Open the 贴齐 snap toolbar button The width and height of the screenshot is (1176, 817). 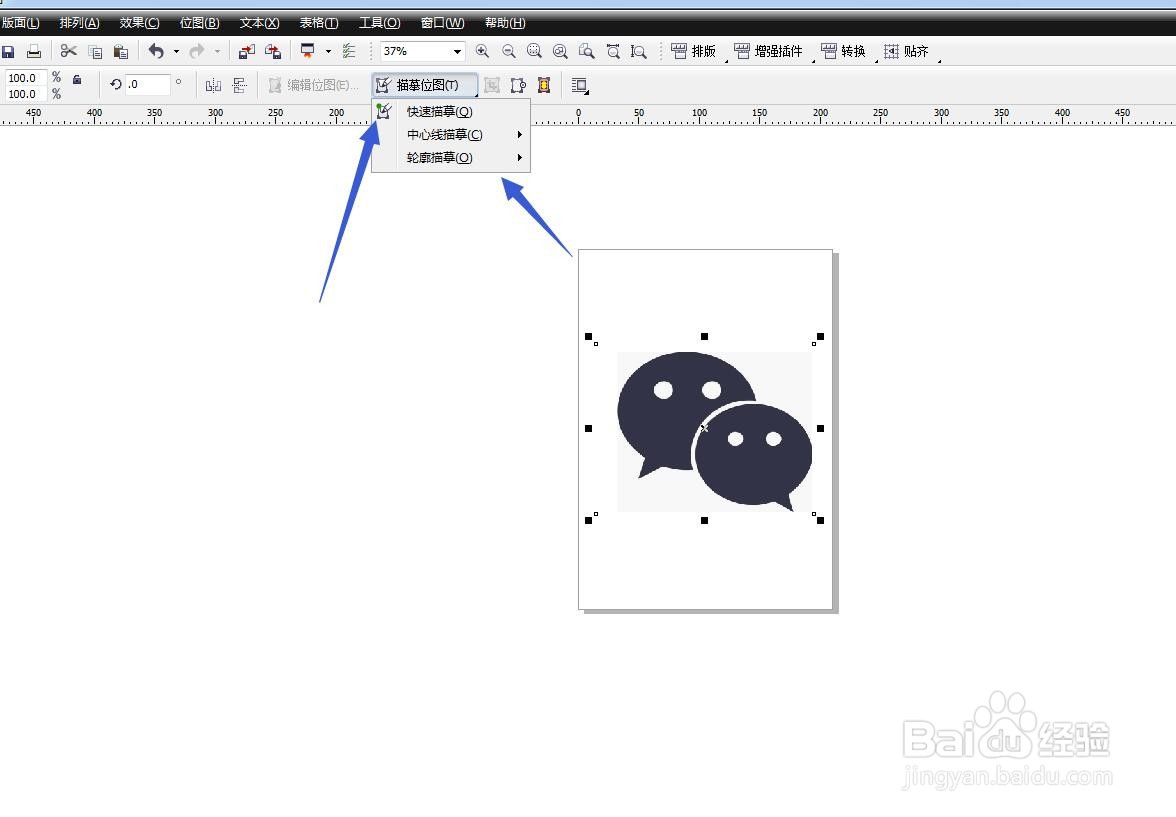point(906,51)
